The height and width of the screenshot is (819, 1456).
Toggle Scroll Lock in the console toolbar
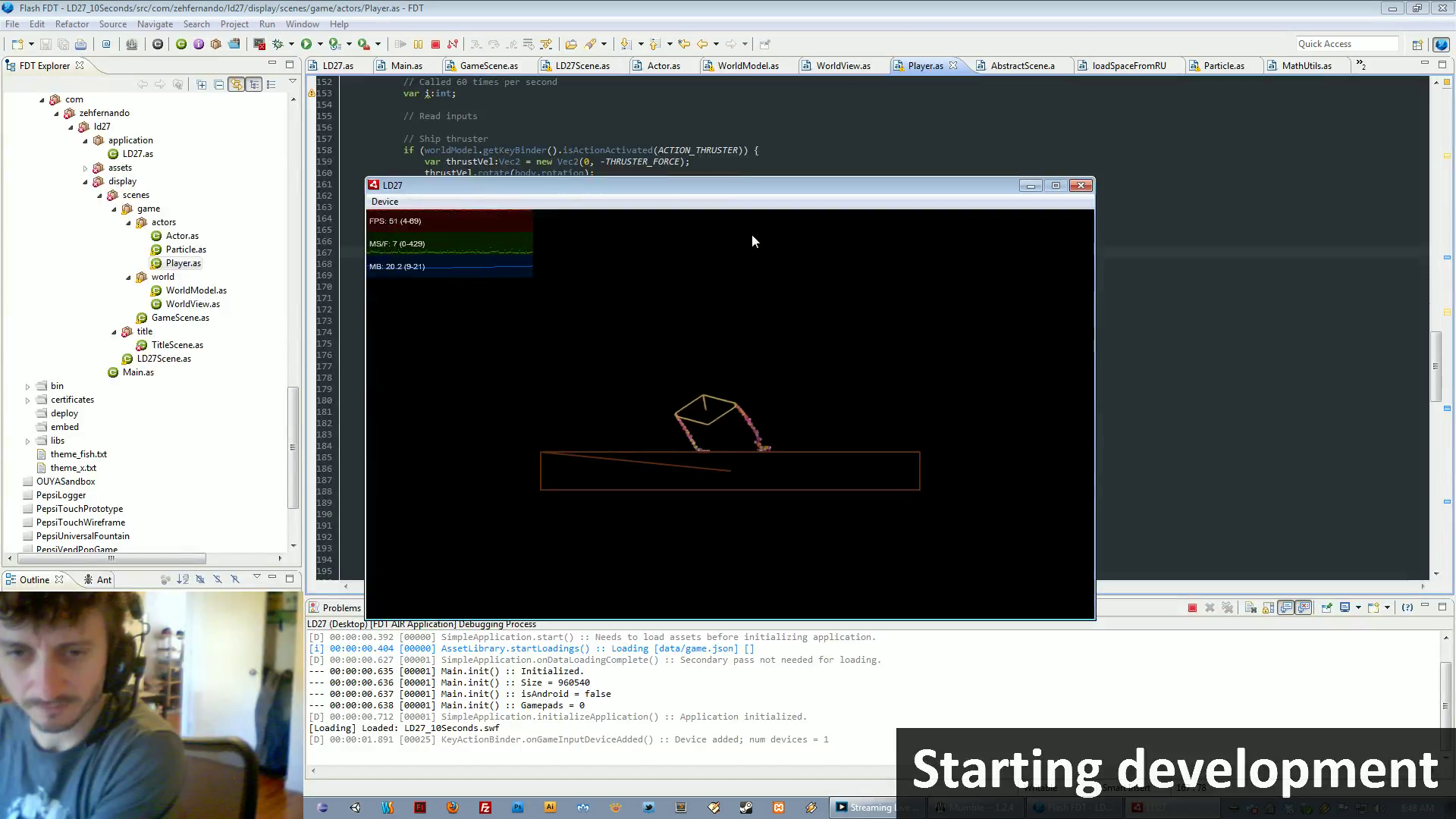[x=1268, y=607]
